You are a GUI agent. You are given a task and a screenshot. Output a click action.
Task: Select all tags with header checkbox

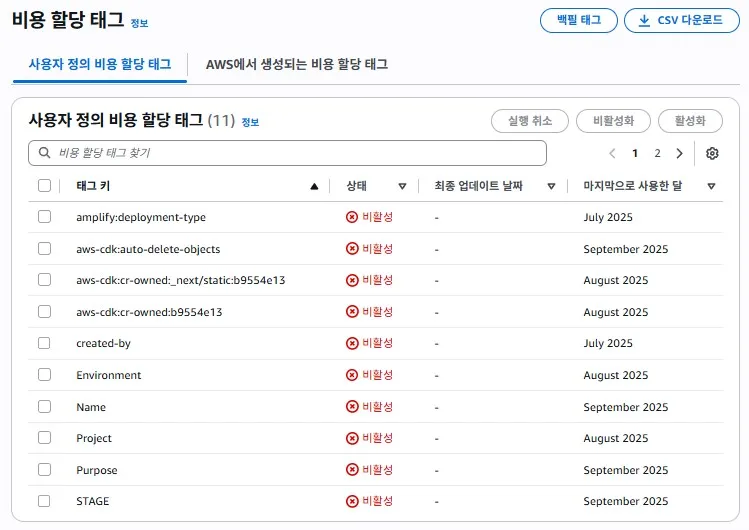tap(44, 185)
